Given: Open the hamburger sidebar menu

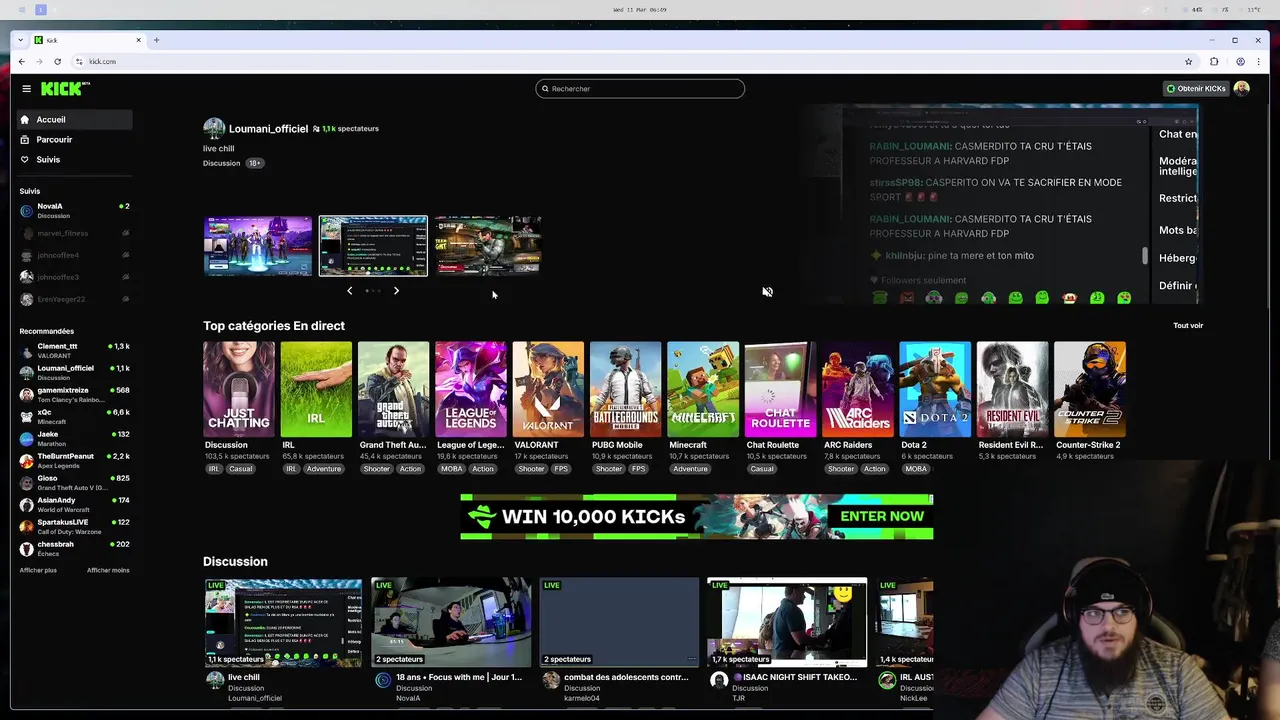Looking at the screenshot, I should point(26,88).
